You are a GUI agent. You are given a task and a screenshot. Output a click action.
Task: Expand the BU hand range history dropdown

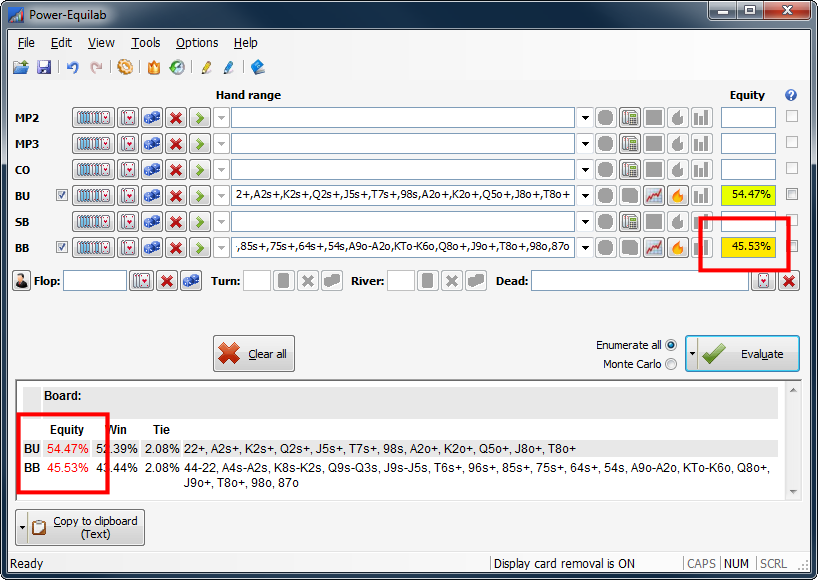(x=585, y=196)
